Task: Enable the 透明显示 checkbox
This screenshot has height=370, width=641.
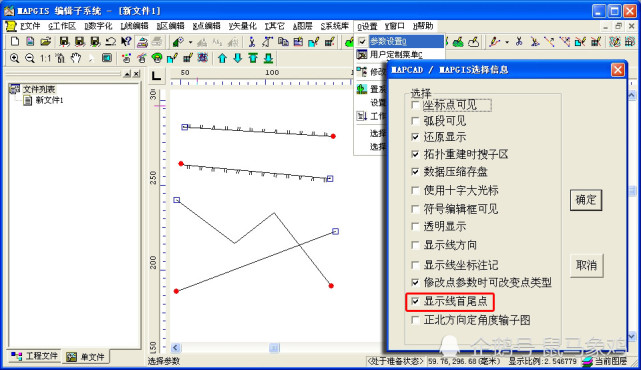Action: [415, 226]
